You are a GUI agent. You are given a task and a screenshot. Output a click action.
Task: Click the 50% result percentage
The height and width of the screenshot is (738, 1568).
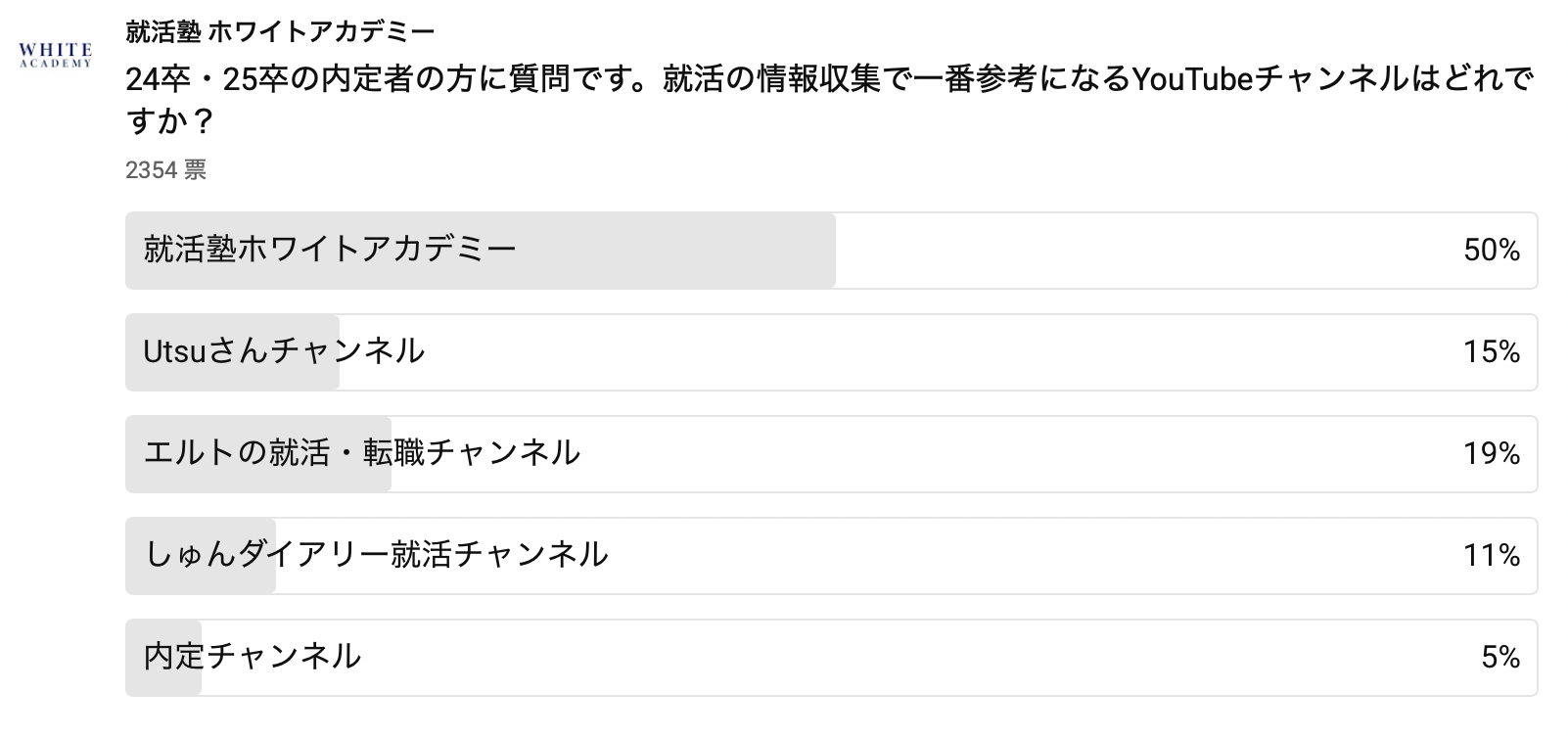(x=1491, y=251)
